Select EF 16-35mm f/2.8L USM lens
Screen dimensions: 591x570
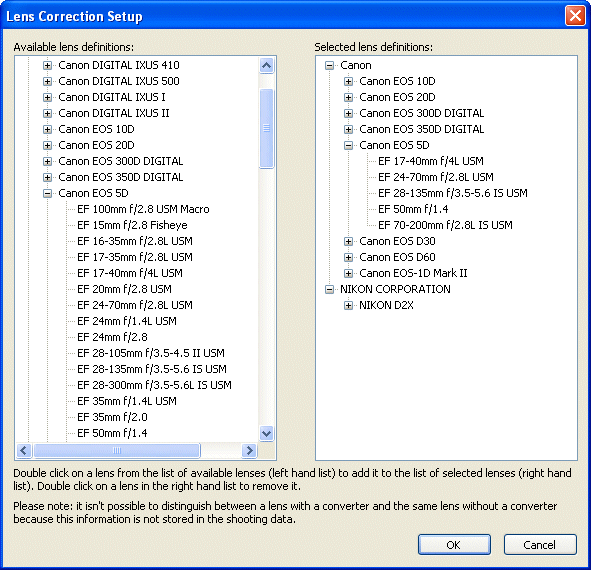tap(135, 241)
